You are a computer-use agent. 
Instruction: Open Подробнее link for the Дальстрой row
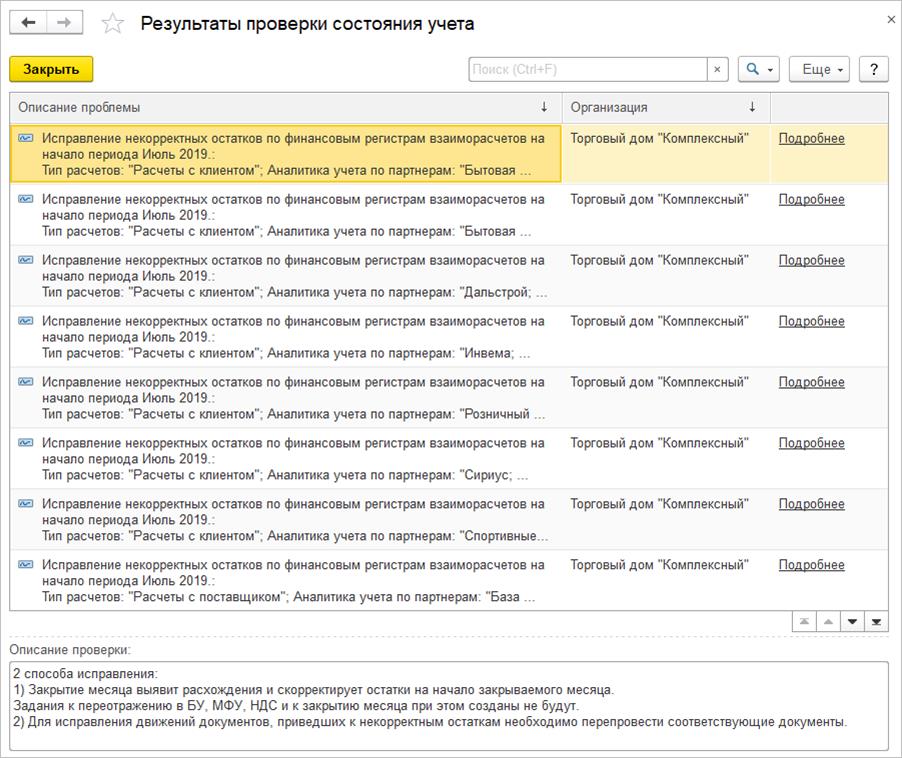pos(811,261)
